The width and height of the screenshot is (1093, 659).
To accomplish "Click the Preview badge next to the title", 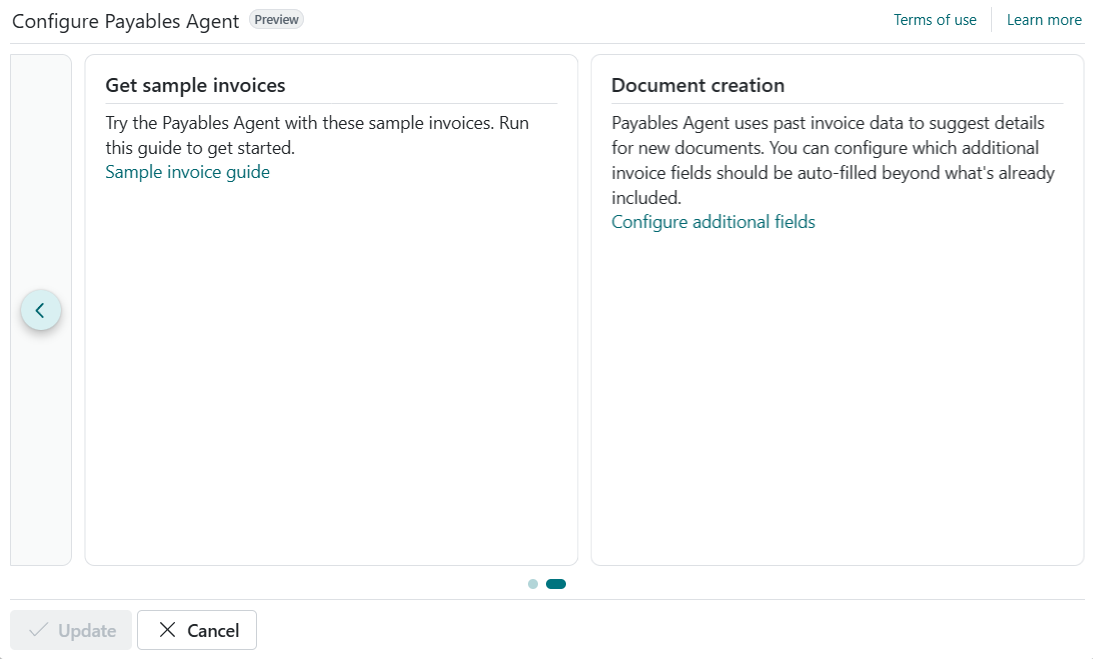I will [x=276, y=19].
